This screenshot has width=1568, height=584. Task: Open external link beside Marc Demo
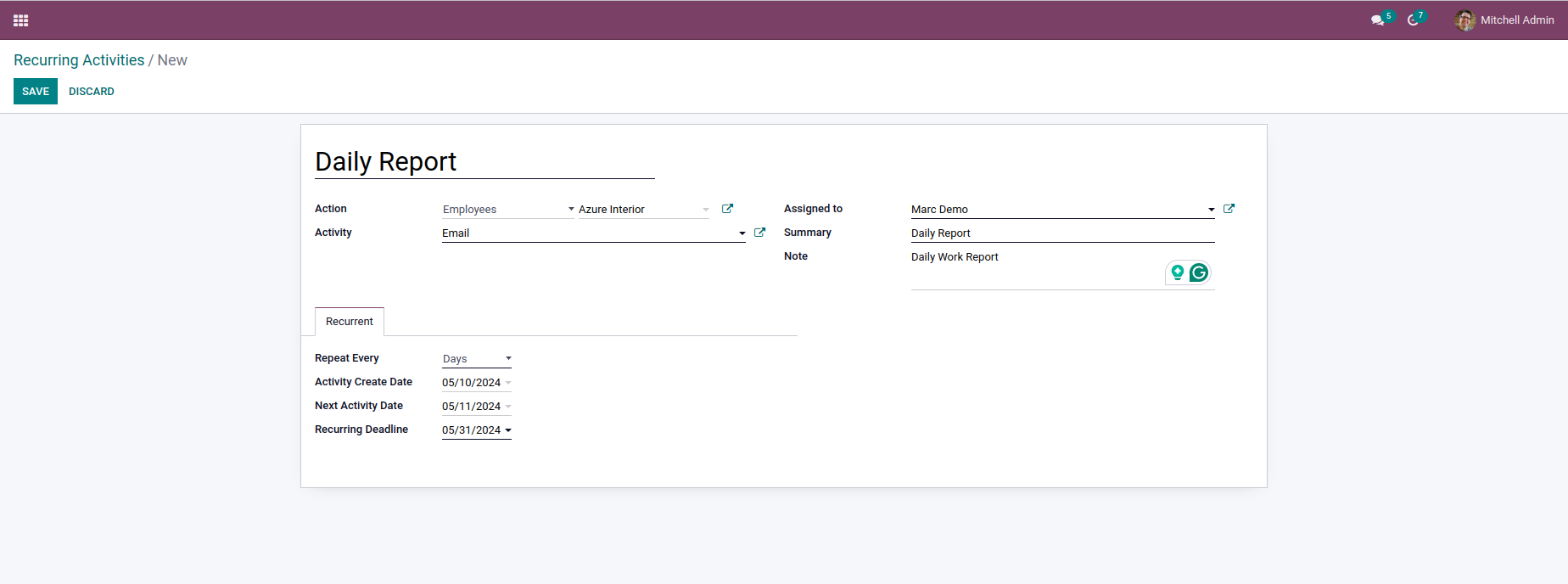coord(1229,209)
